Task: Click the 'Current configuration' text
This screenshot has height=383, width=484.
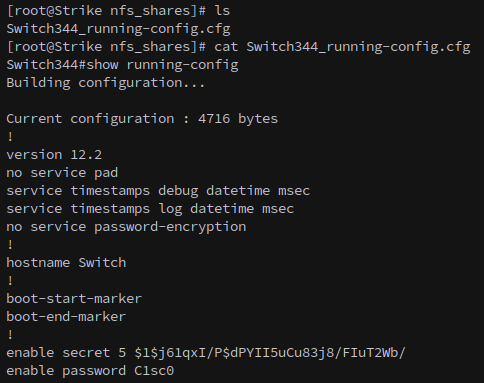Action: 90,119
